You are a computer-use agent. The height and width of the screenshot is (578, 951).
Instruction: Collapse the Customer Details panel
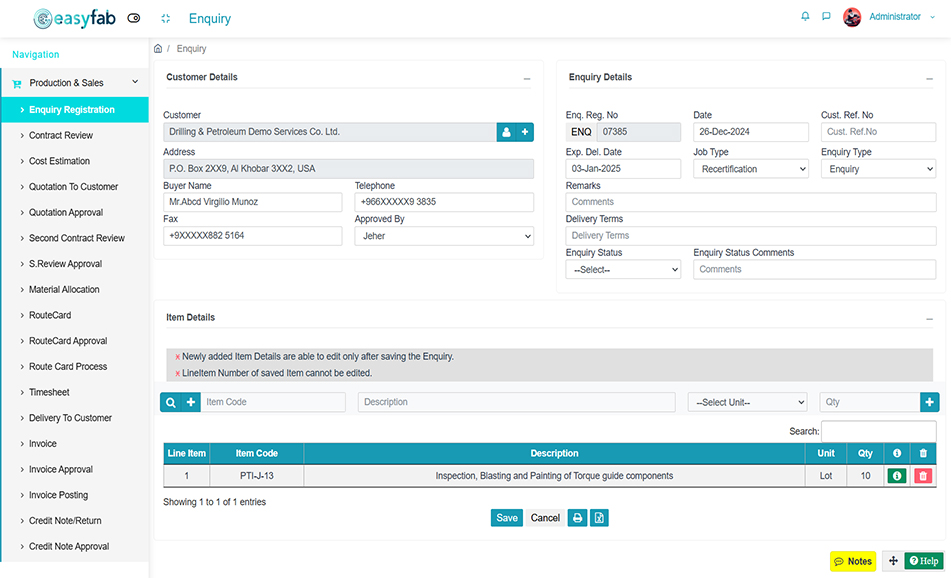pyautogui.click(x=527, y=78)
